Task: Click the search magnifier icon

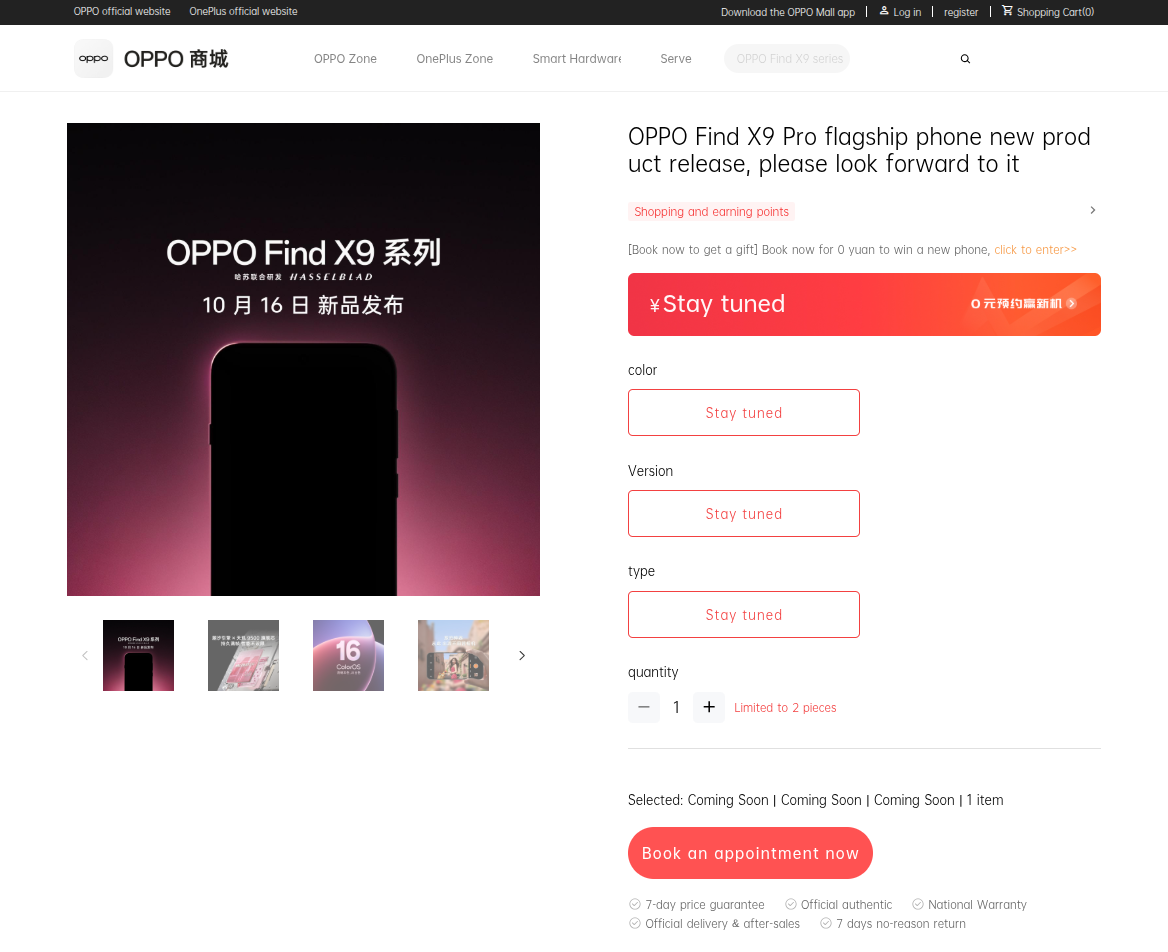Action: 965,59
